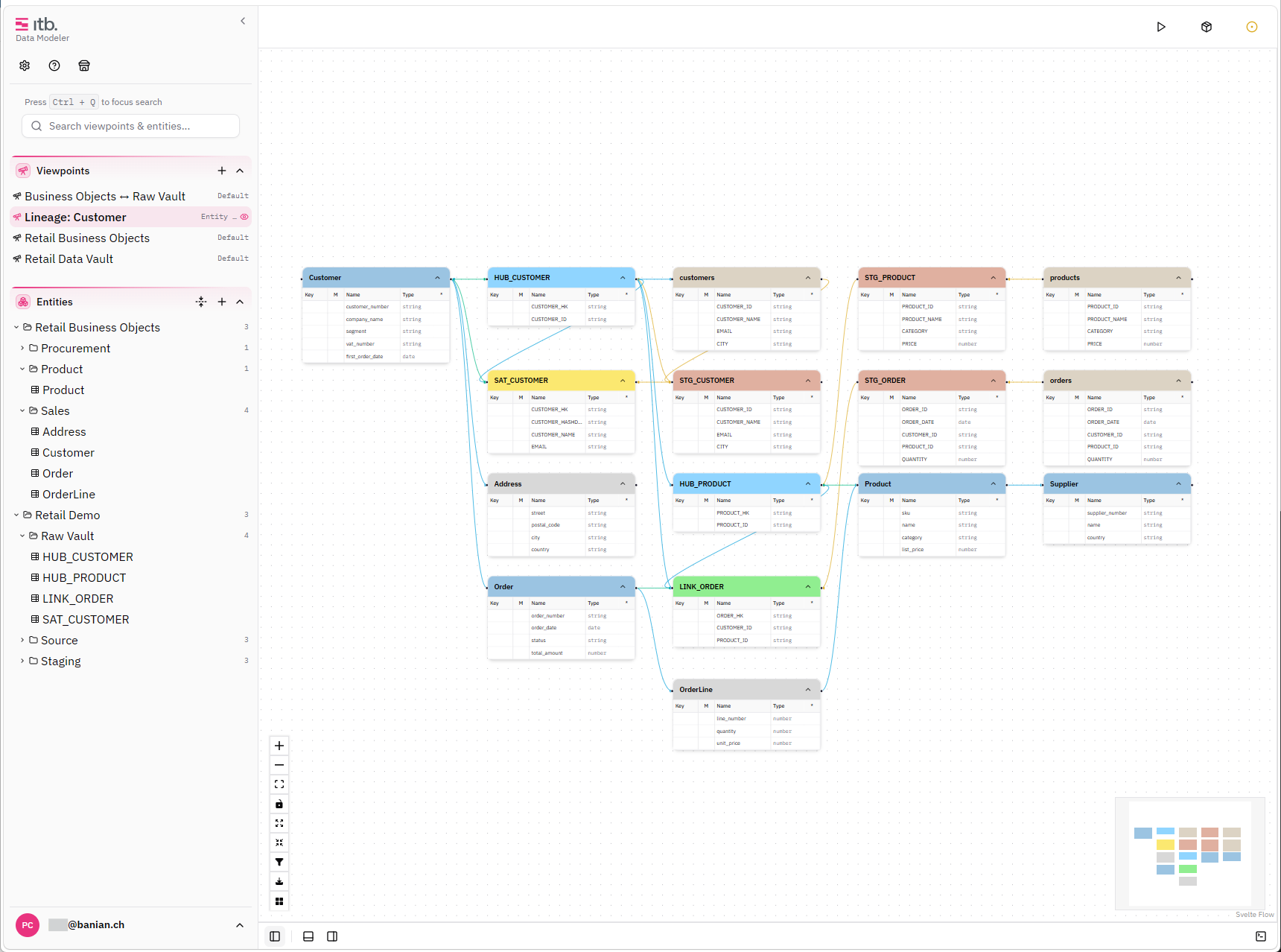Click the package box icon in the top bar
Image resolution: width=1281 pixels, height=952 pixels.
1207,27
